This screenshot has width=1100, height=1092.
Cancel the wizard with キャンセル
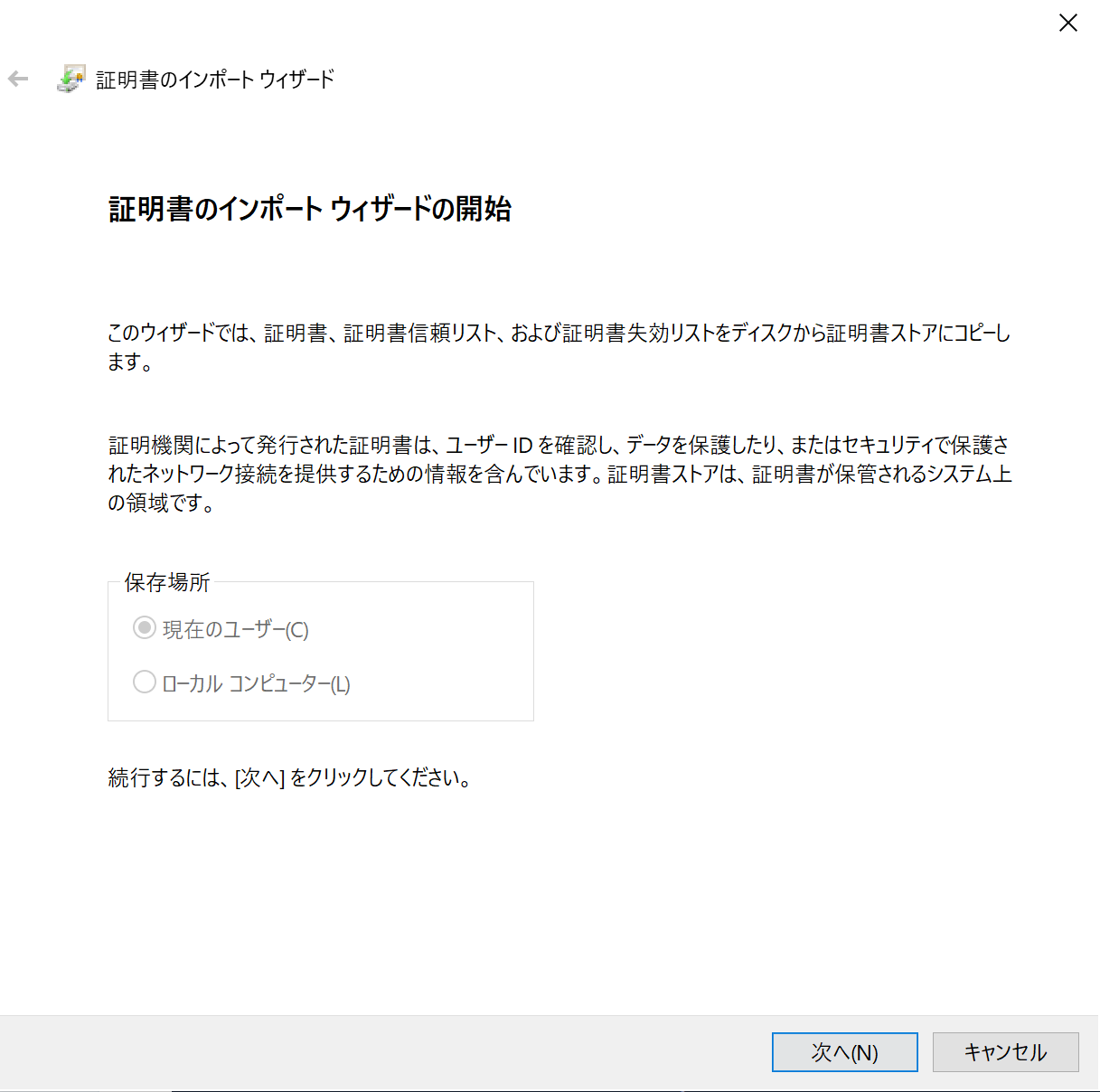(x=1004, y=1051)
